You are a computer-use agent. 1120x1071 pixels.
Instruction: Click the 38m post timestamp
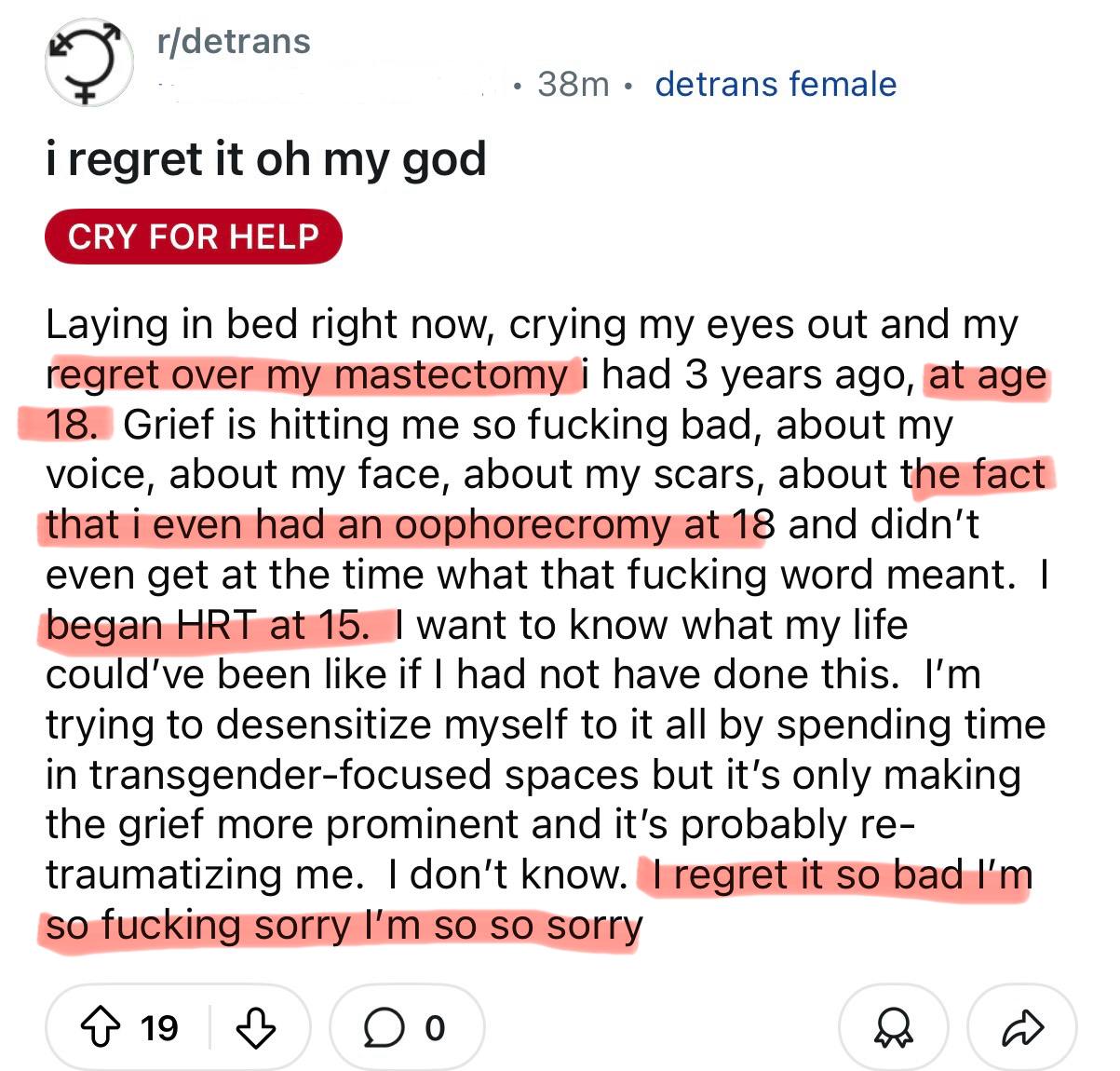[573, 84]
